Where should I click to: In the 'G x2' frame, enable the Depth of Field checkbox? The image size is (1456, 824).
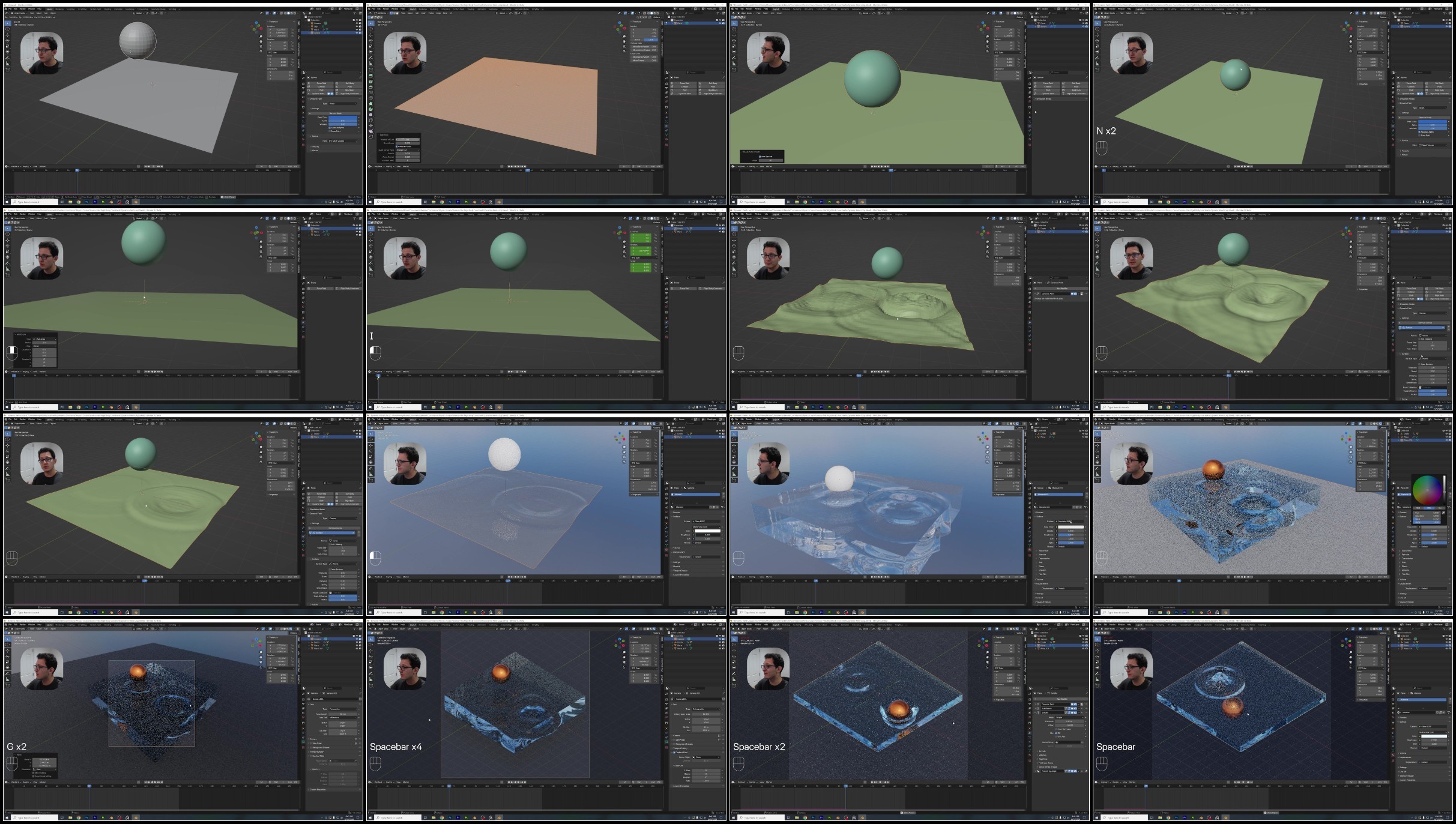[310, 756]
